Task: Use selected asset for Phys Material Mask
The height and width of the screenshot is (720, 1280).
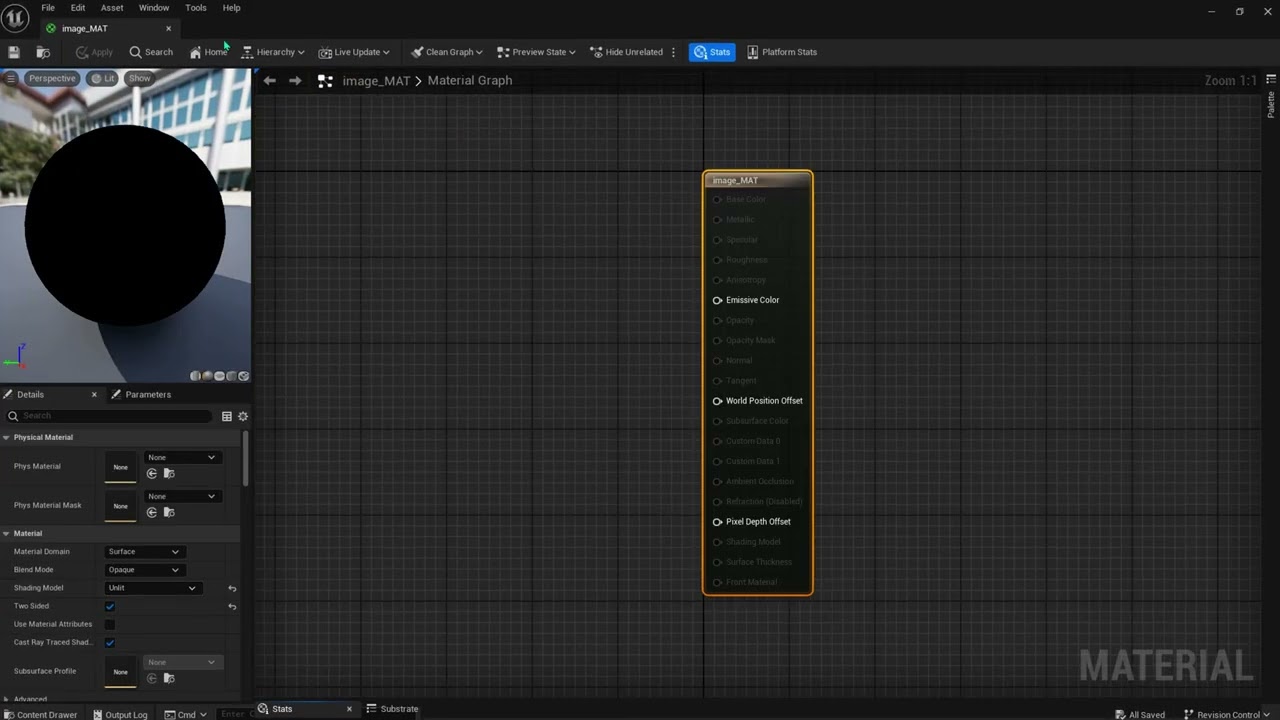Action: click(x=152, y=513)
